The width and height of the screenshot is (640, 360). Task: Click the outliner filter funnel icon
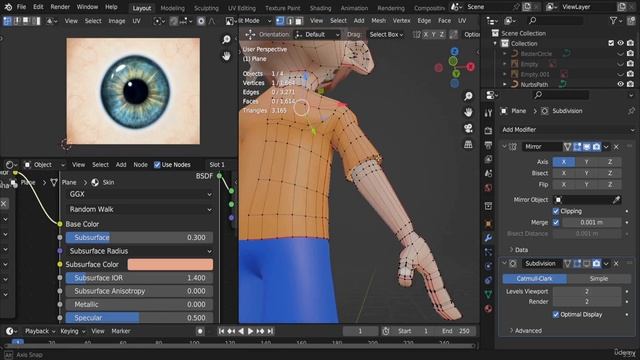613,20
